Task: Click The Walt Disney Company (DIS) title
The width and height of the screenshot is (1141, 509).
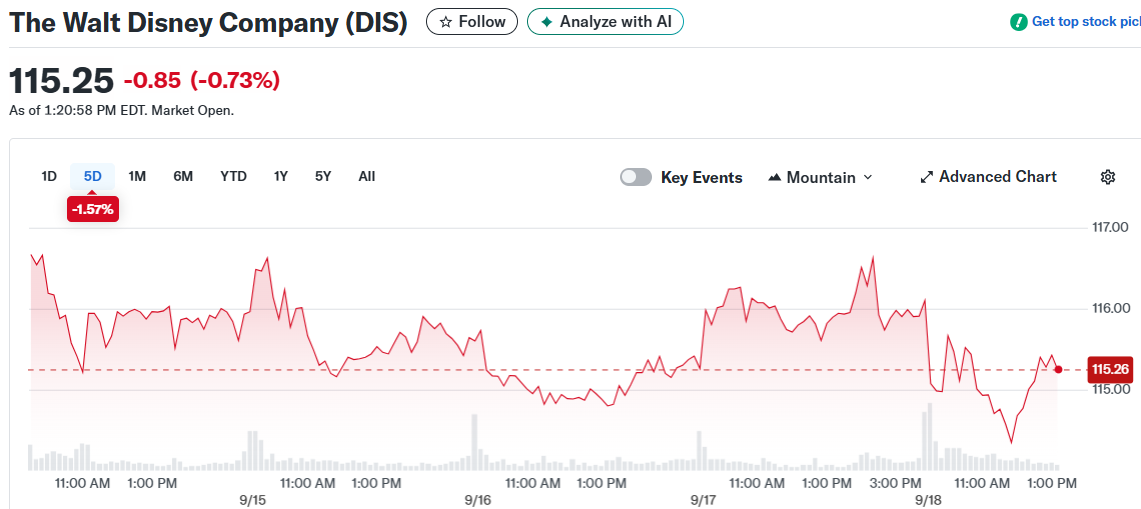Action: coord(208,23)
